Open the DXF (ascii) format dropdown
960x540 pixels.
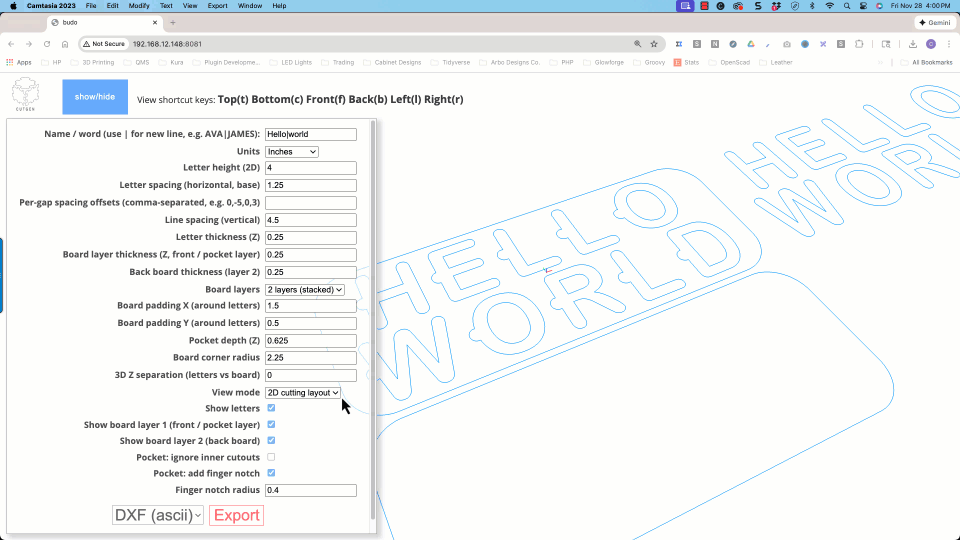(x=158, y=515)
